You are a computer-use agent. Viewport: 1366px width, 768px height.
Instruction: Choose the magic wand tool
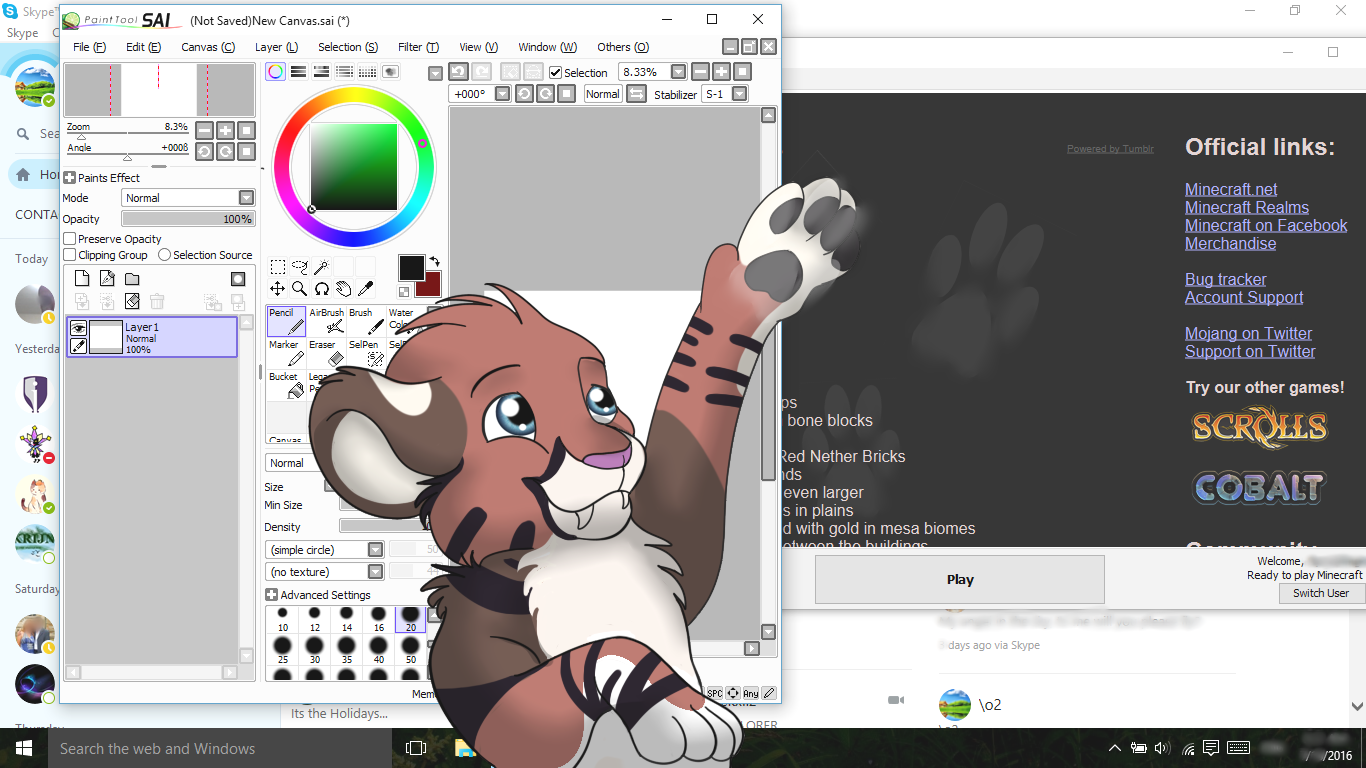(x=321, y=267)
